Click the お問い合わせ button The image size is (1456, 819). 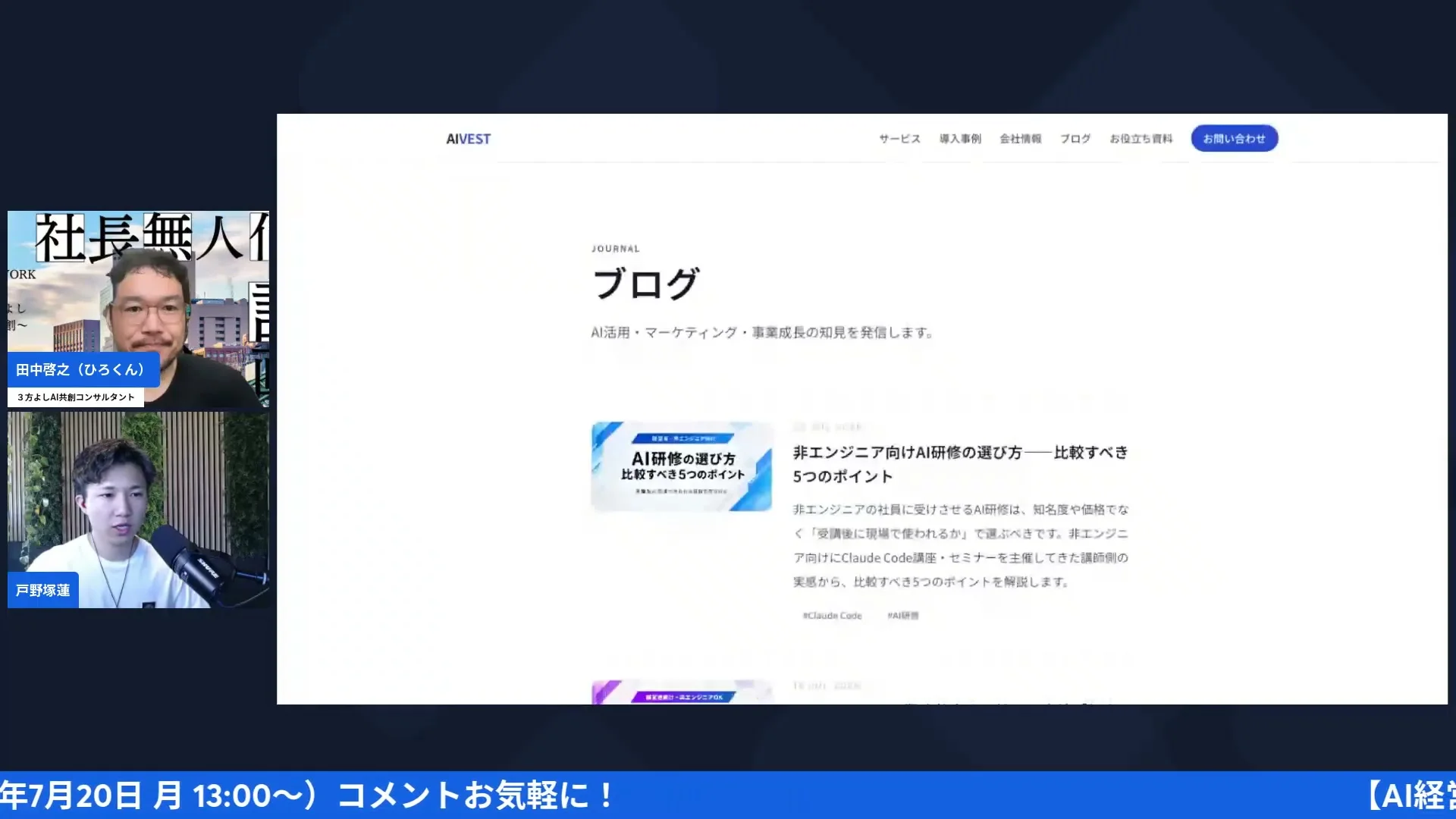[1234, 139]
